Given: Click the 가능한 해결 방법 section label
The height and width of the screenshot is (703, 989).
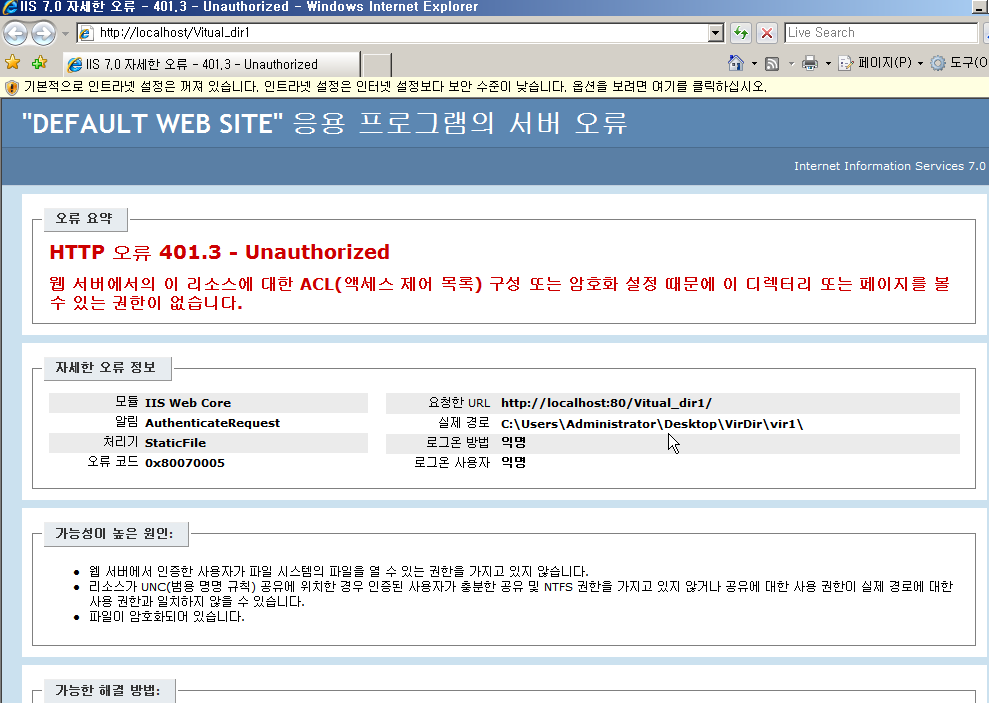Looking at the screenshot, I should tap(108, 690).
